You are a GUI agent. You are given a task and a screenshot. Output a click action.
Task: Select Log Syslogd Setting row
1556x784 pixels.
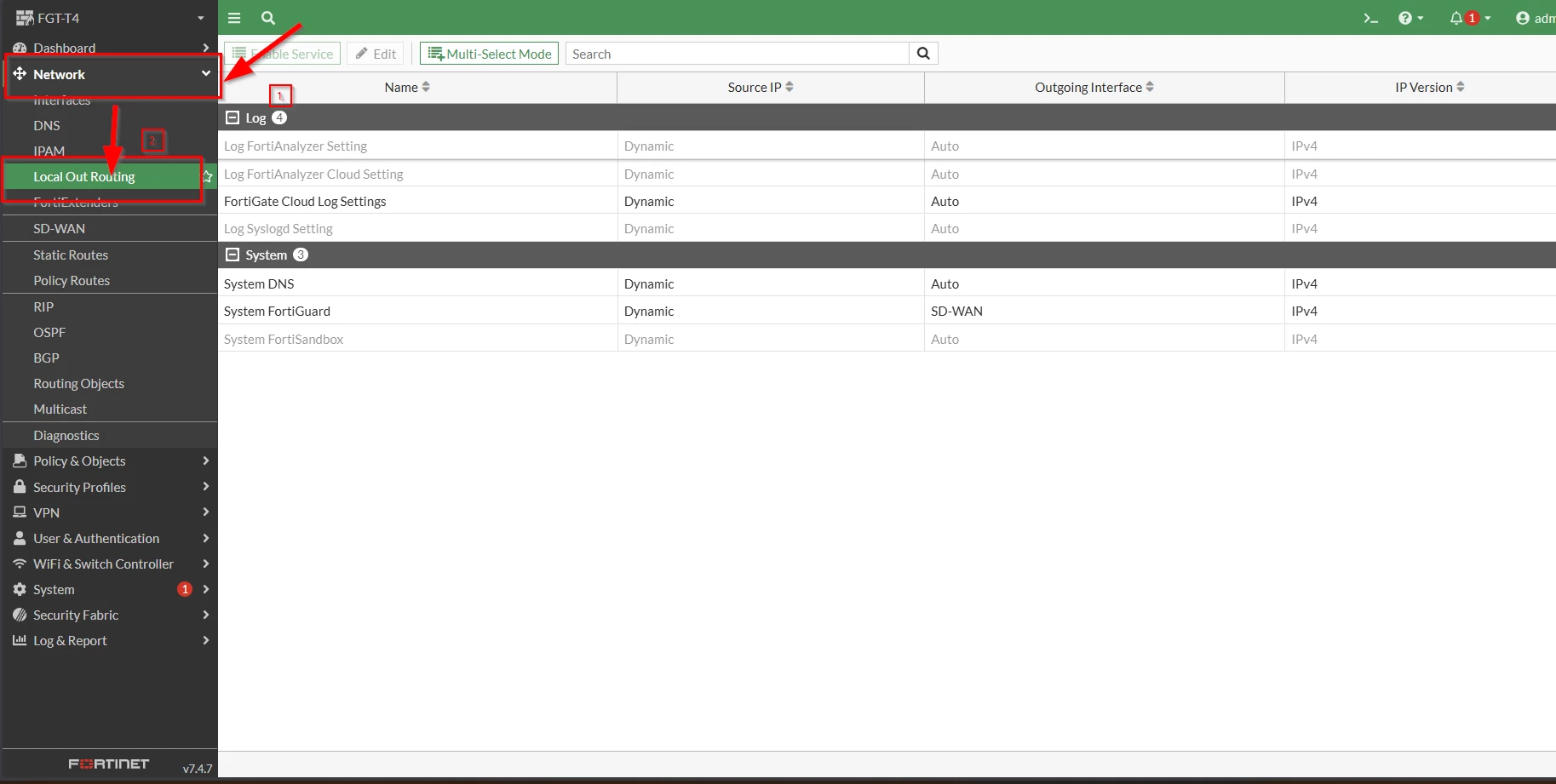coord(887,228)
